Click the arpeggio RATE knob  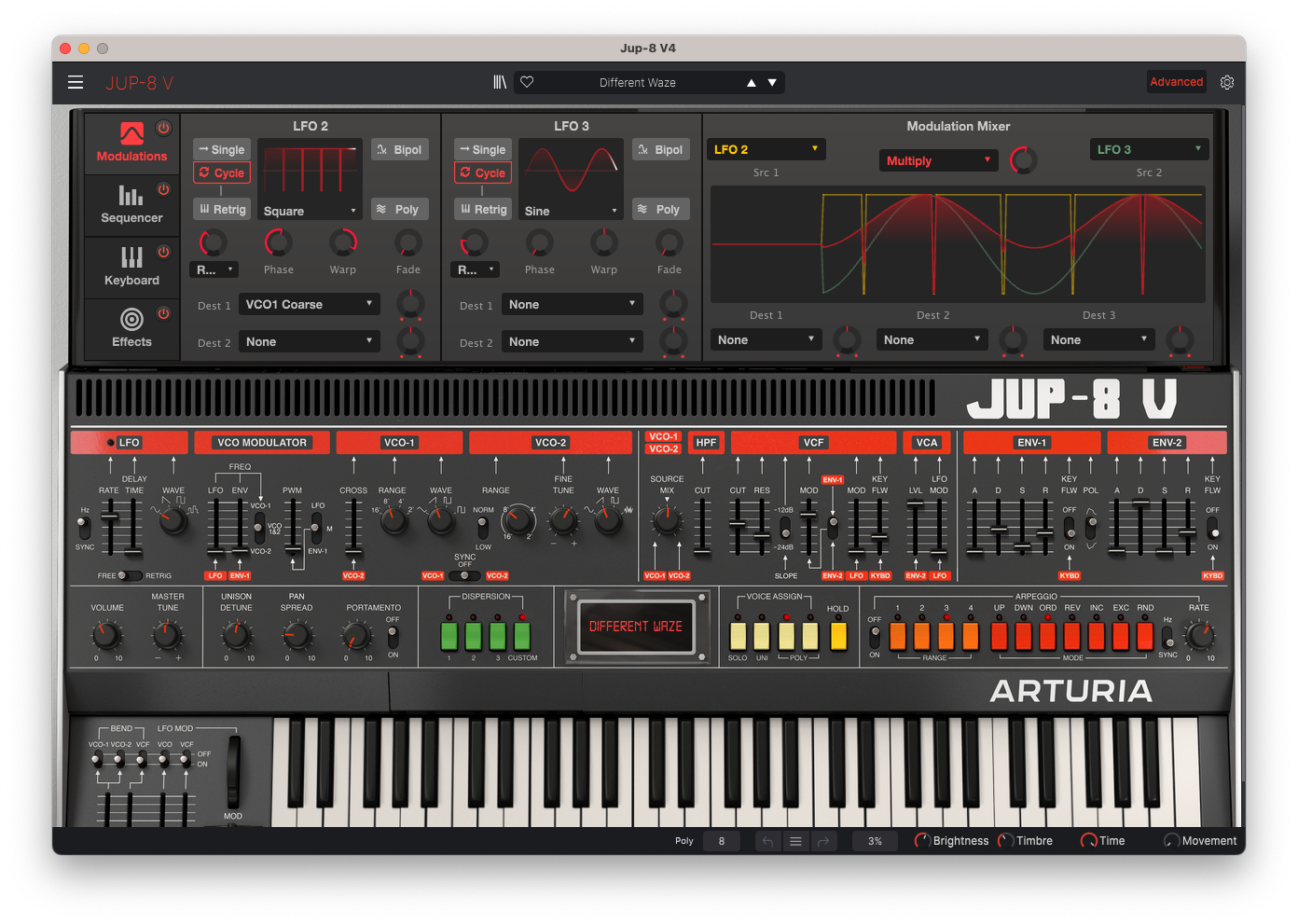[x=1199, y=636]
